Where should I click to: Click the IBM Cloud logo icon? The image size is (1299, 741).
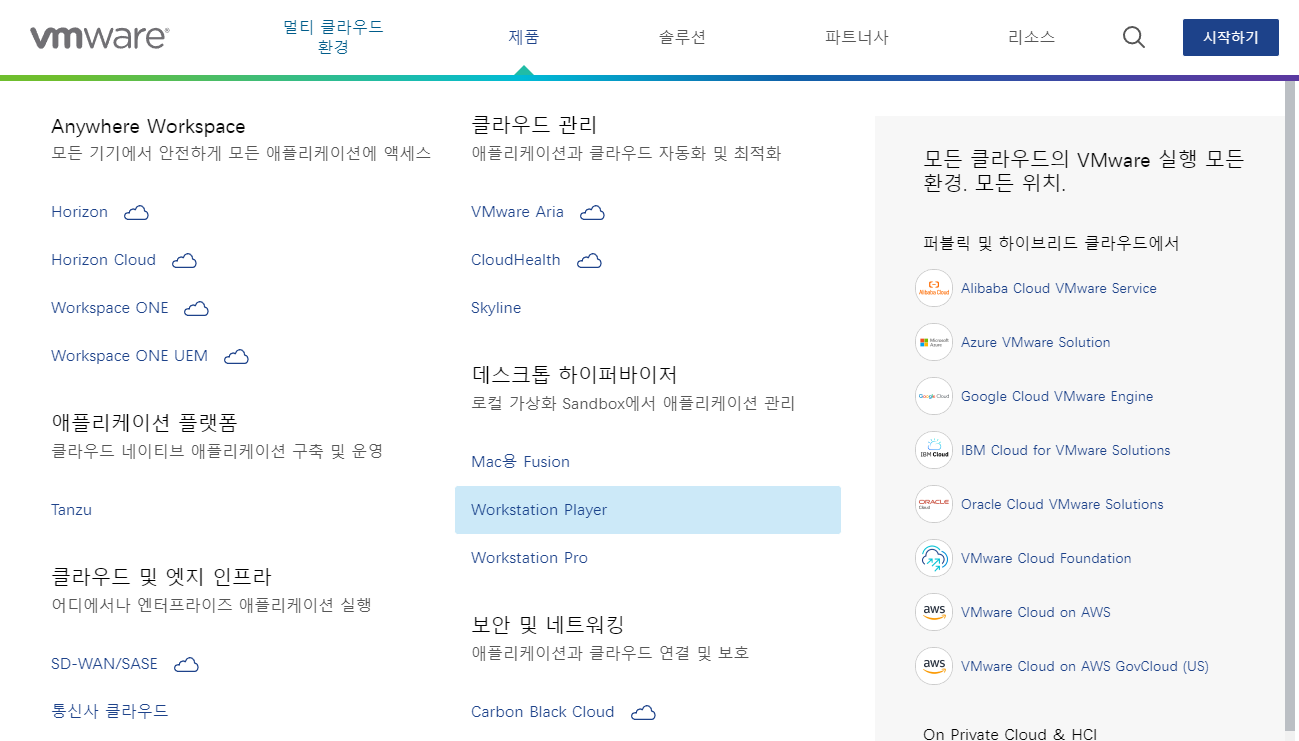[x=934, y=450]
